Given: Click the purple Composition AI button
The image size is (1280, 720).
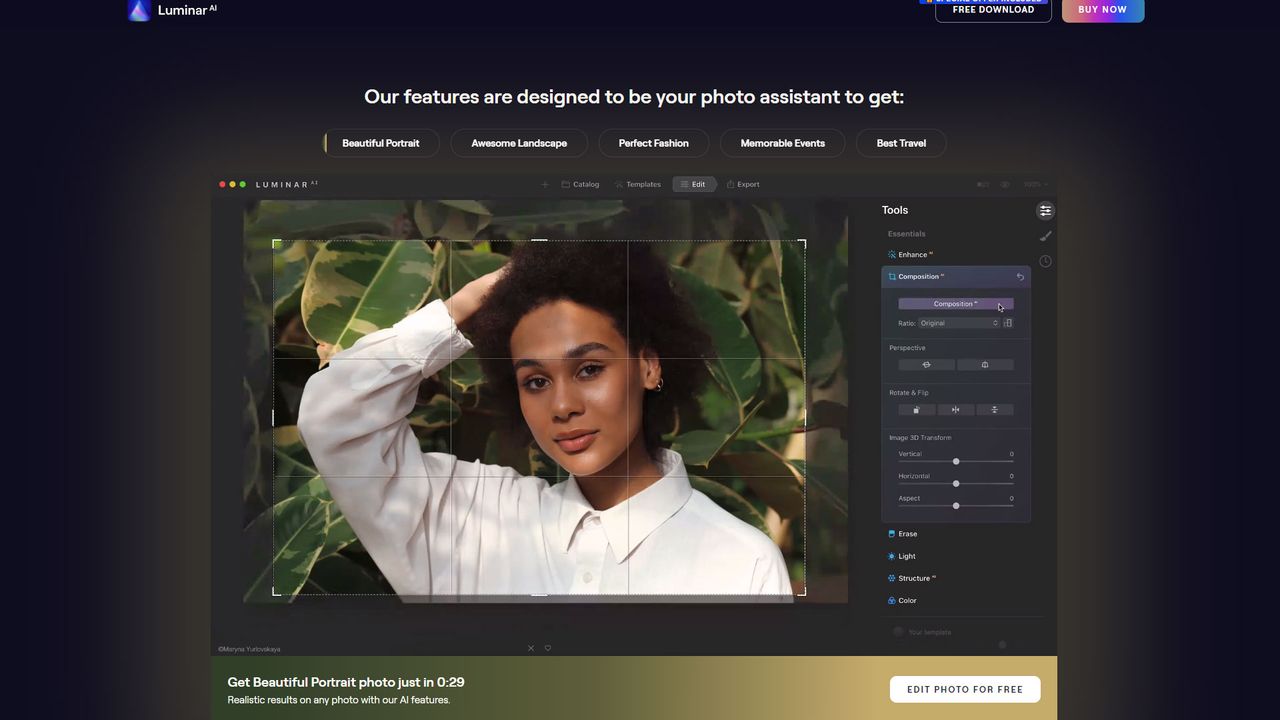Looking at the screenshot, I should pos(956,304).
